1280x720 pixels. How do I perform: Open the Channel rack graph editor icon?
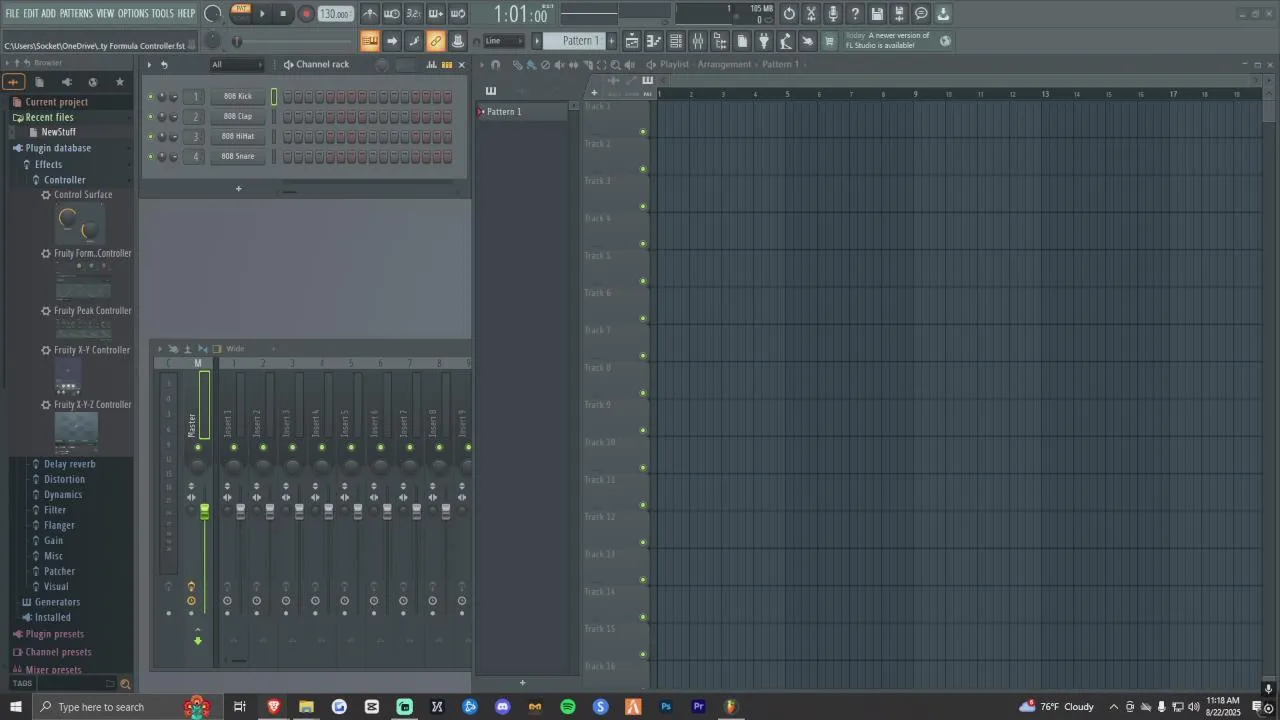tap(431, 65)
